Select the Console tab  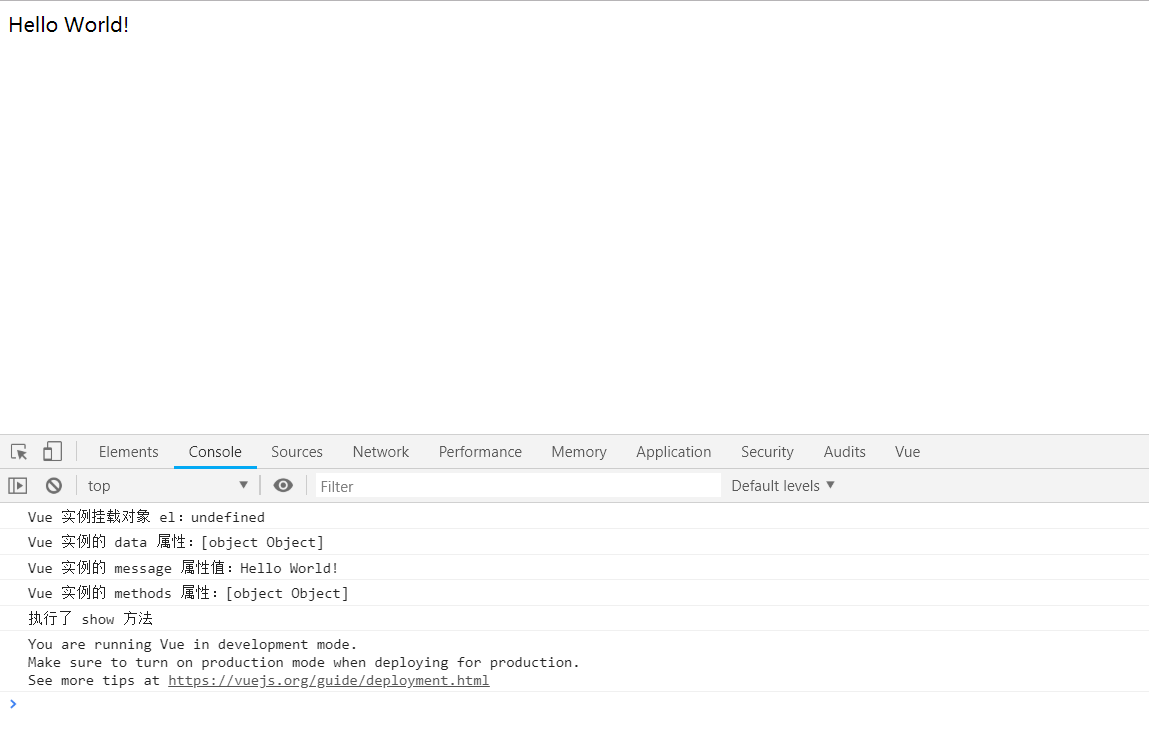pos(215,451)
